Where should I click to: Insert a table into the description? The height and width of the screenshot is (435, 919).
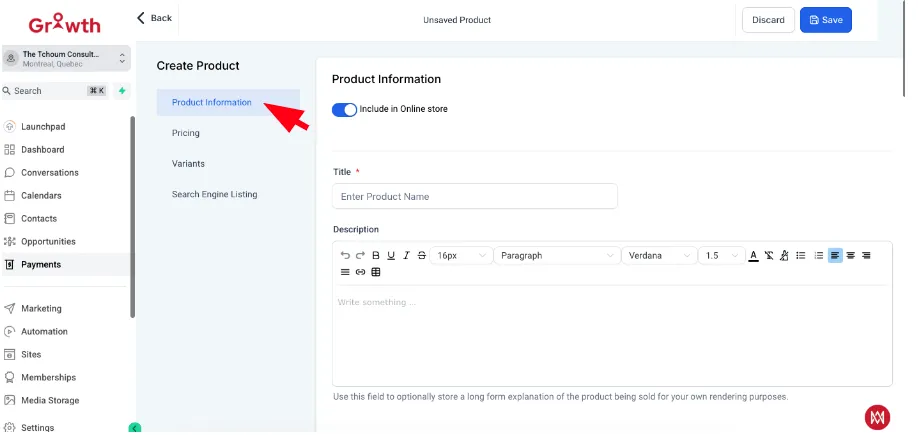[376, 272]
